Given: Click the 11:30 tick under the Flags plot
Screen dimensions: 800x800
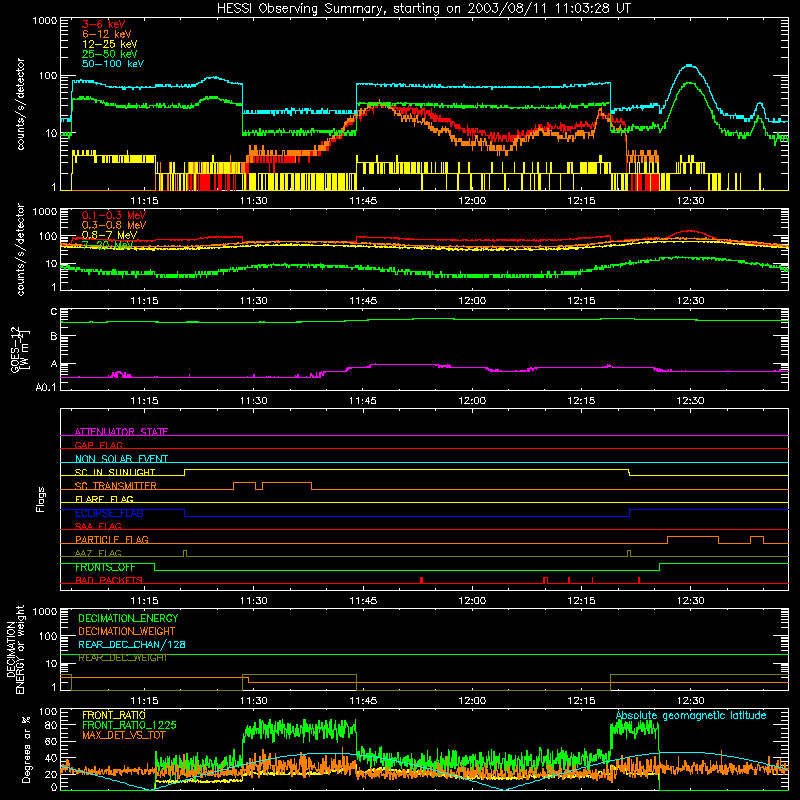Looking at the screenshot, I should (254, 601).
